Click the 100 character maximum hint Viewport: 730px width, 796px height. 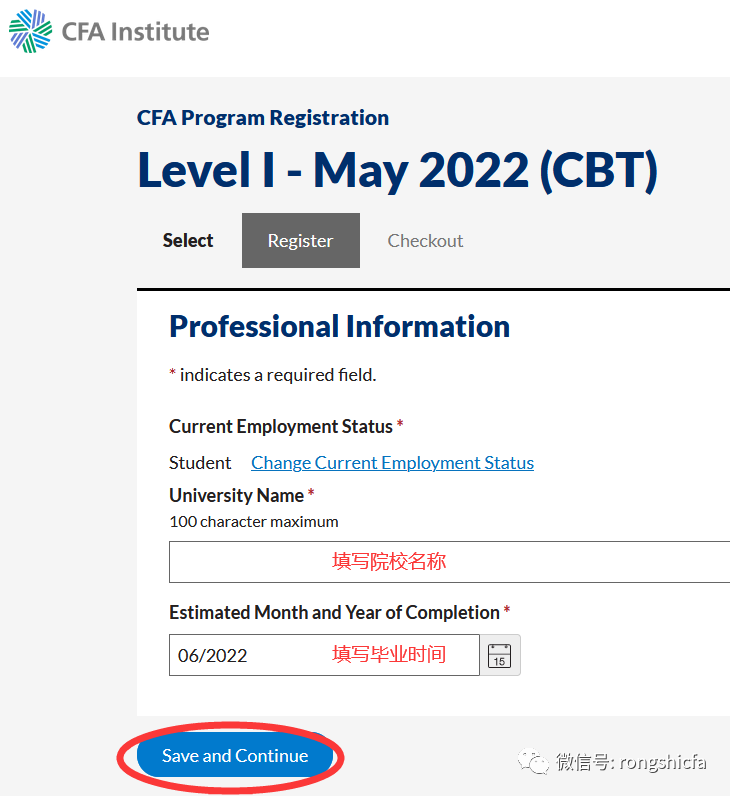tap(254, 522)
